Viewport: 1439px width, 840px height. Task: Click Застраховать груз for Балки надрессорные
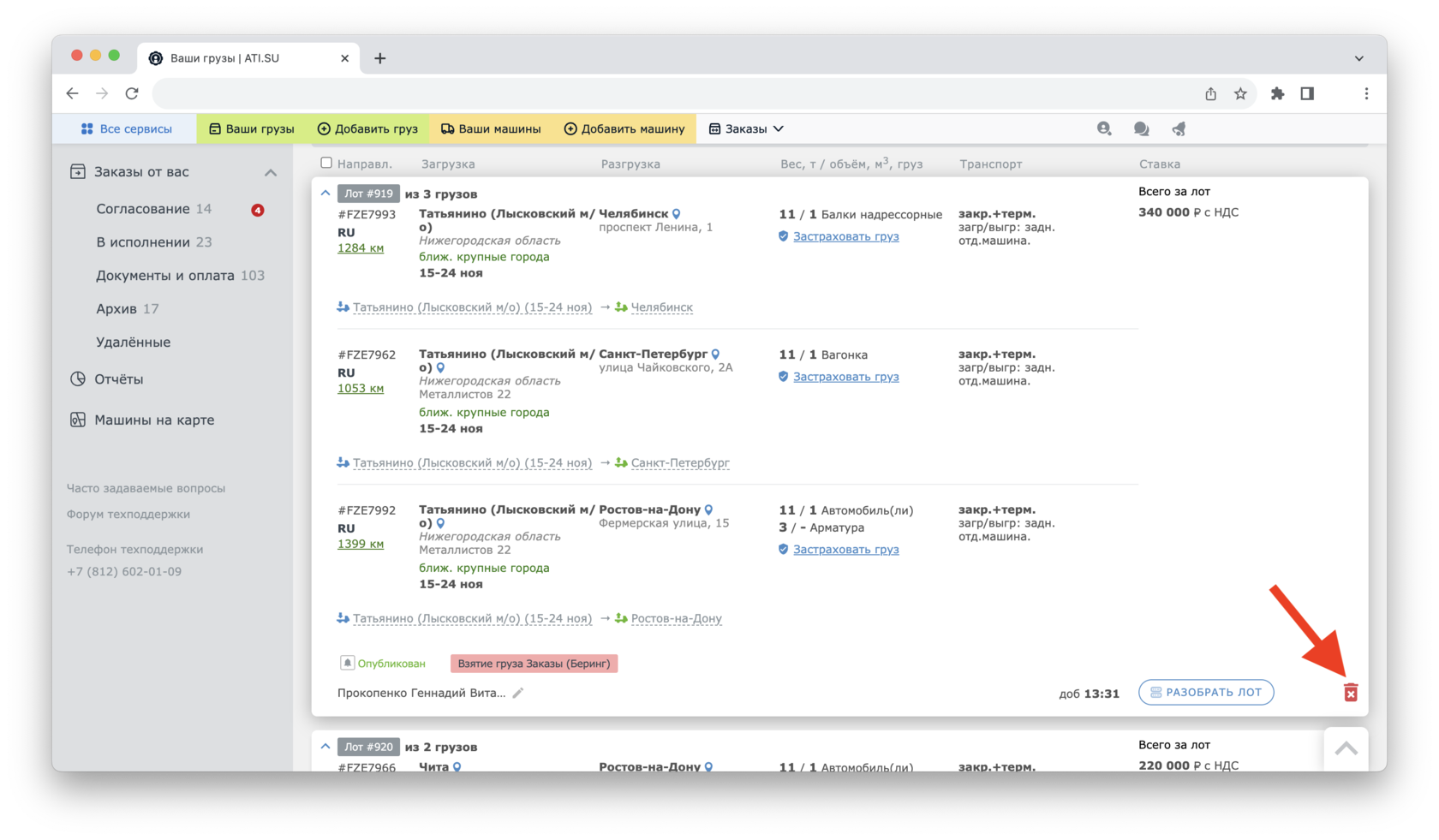pyautogui.click(x=845, y=236)
